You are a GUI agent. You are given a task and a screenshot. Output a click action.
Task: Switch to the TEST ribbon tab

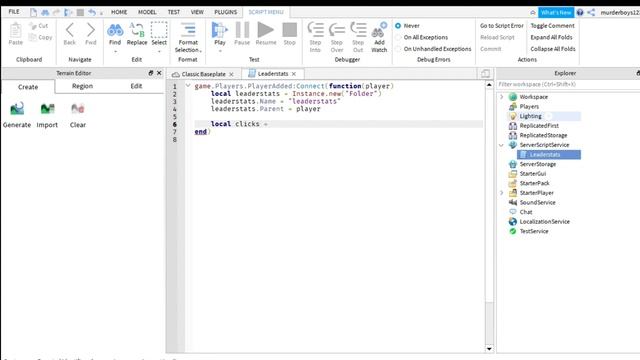(174, 12)
